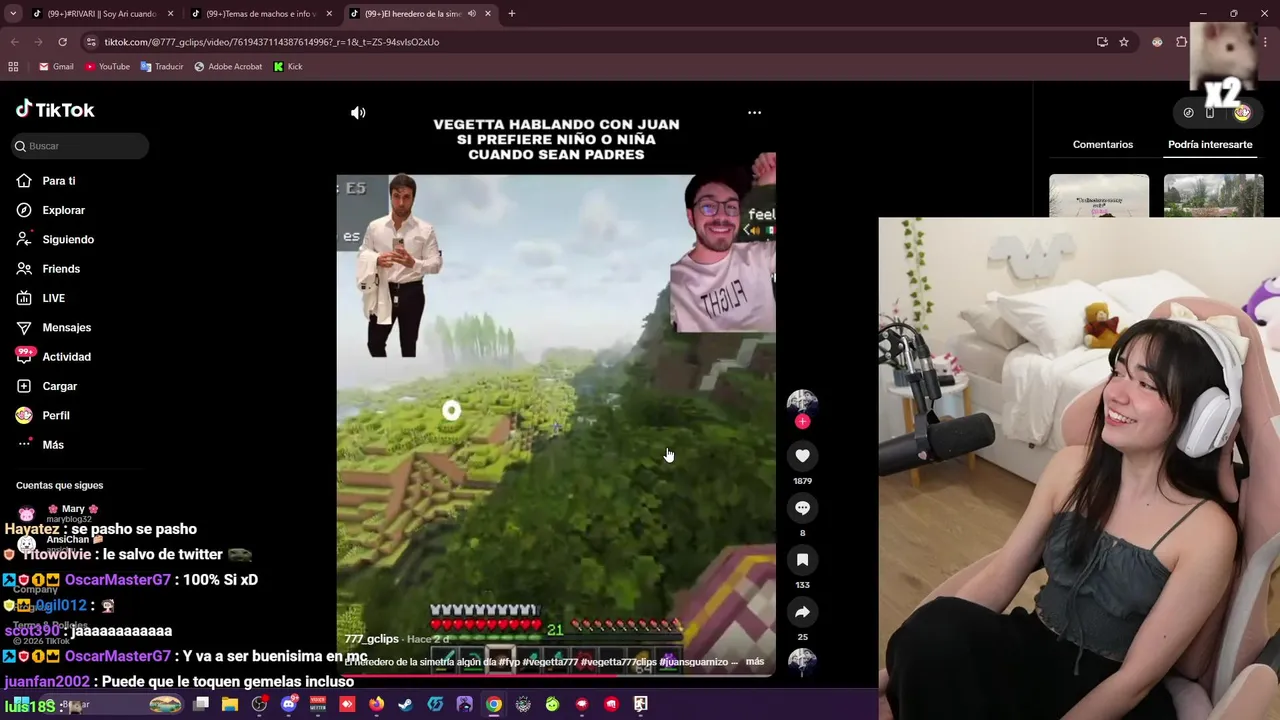Viewport: 1280px width, 720px height.
Task: Open the tab search dropdown
Action: [x=13, y=14]
